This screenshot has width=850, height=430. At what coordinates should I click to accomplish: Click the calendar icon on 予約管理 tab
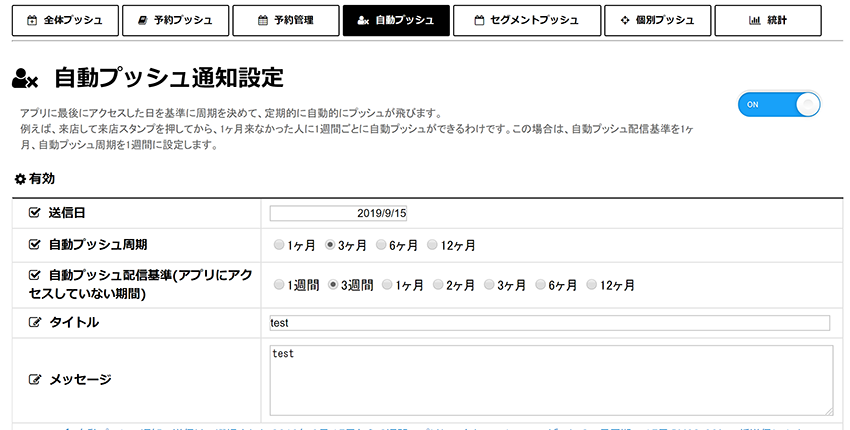click(x=263, y=21)
